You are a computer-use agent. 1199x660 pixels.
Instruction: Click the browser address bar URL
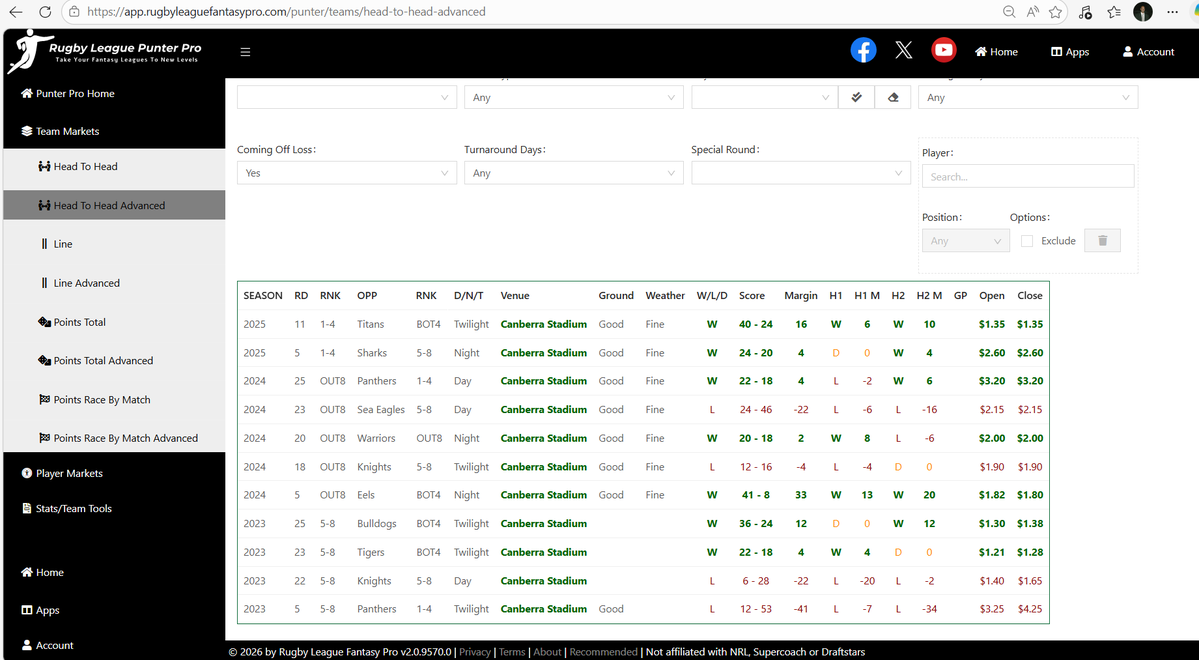click(286, 11)
